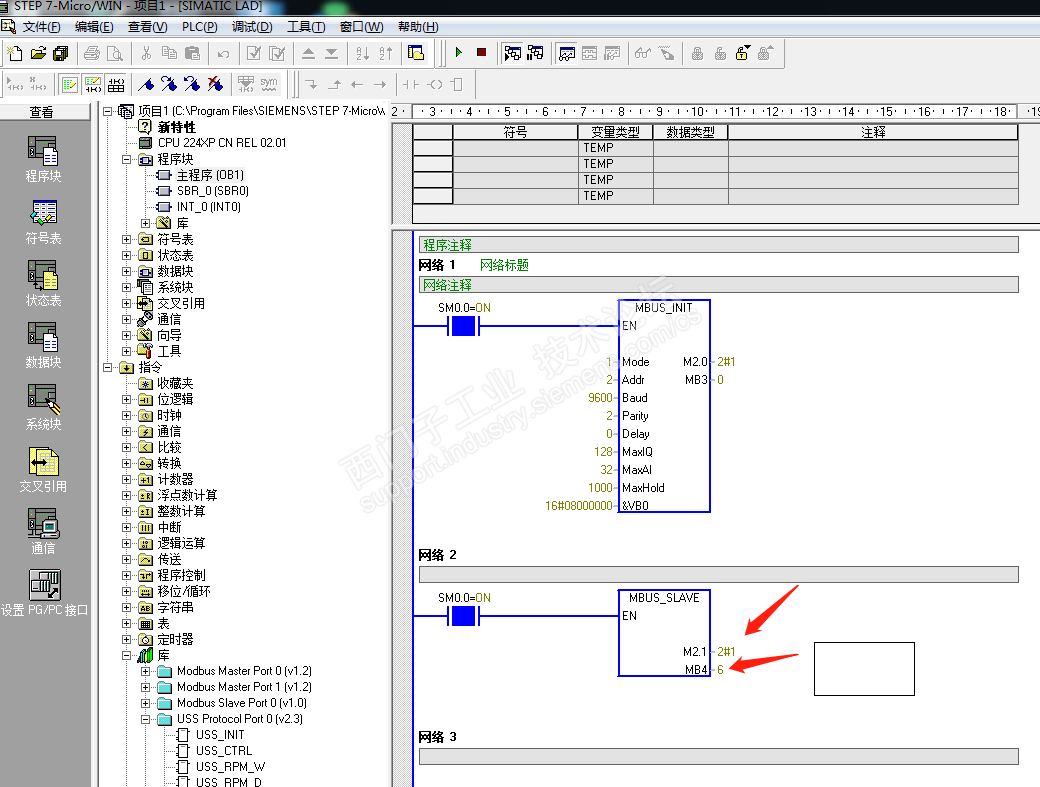Click the 查看 navigation bar header
Image resolution: width=1040 pixels, height=787 pixels.
[44, 112]
